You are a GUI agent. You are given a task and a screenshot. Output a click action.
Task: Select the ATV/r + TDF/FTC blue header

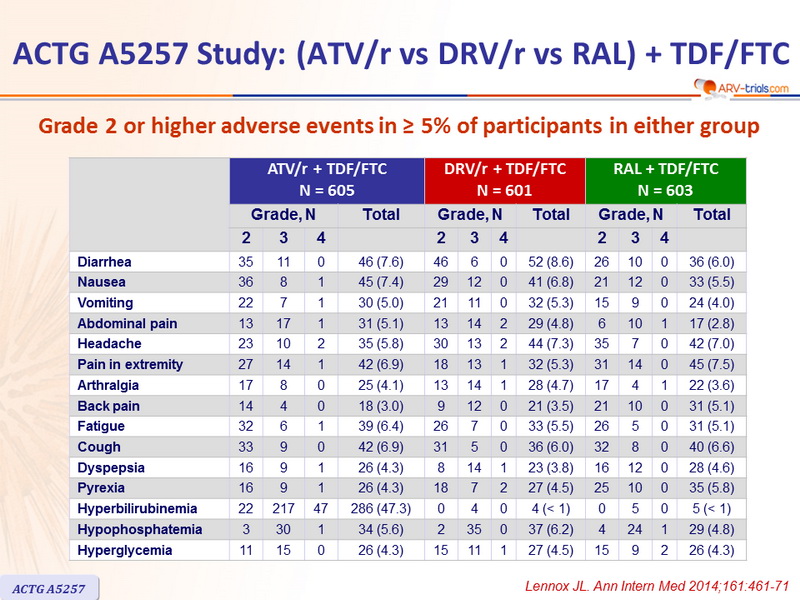click(327, 179)
